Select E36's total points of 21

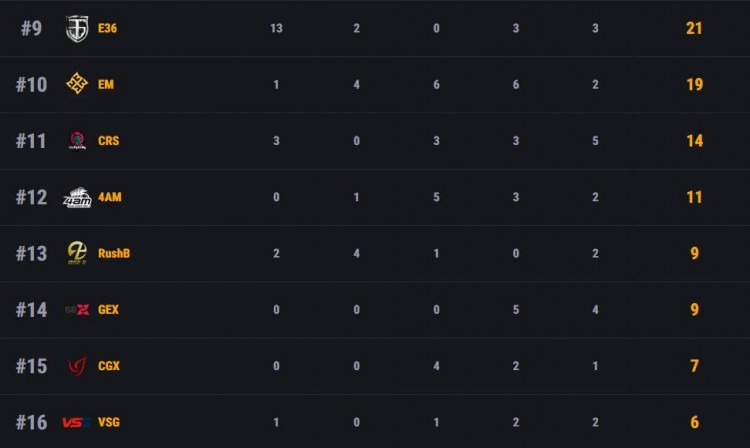[694, 28]
